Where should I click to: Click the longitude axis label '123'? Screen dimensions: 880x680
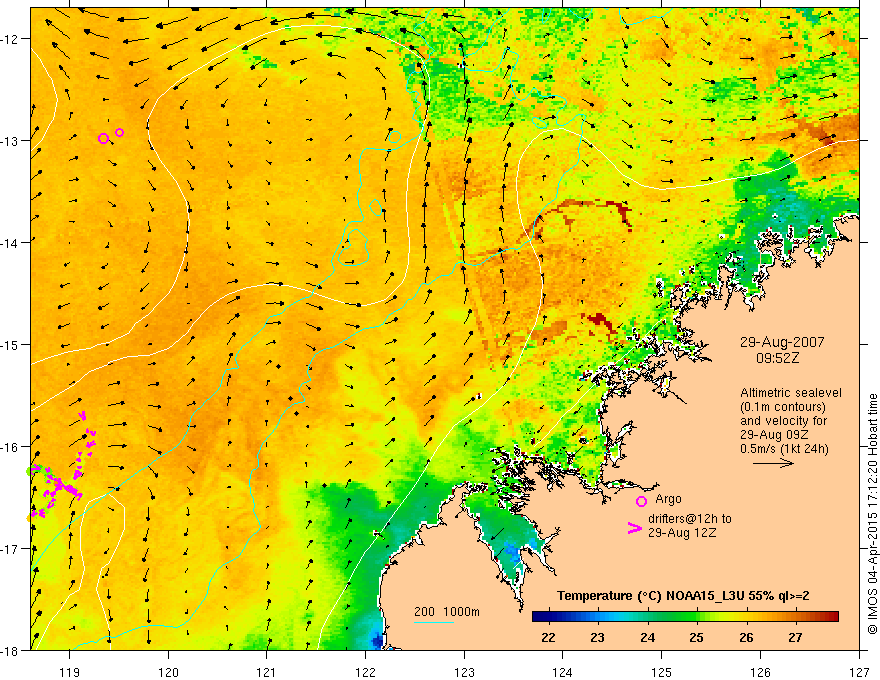pos(464,672)
